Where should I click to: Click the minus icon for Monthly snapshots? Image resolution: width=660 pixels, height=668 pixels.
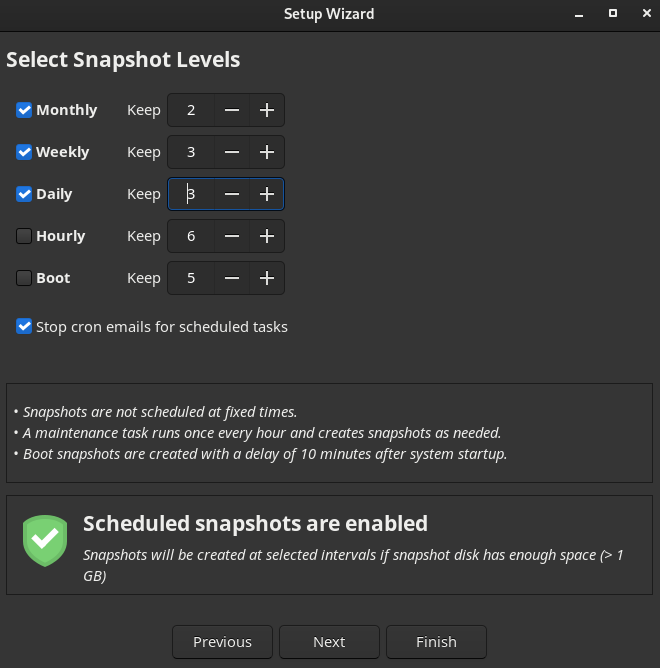click(x=232, y=110)
